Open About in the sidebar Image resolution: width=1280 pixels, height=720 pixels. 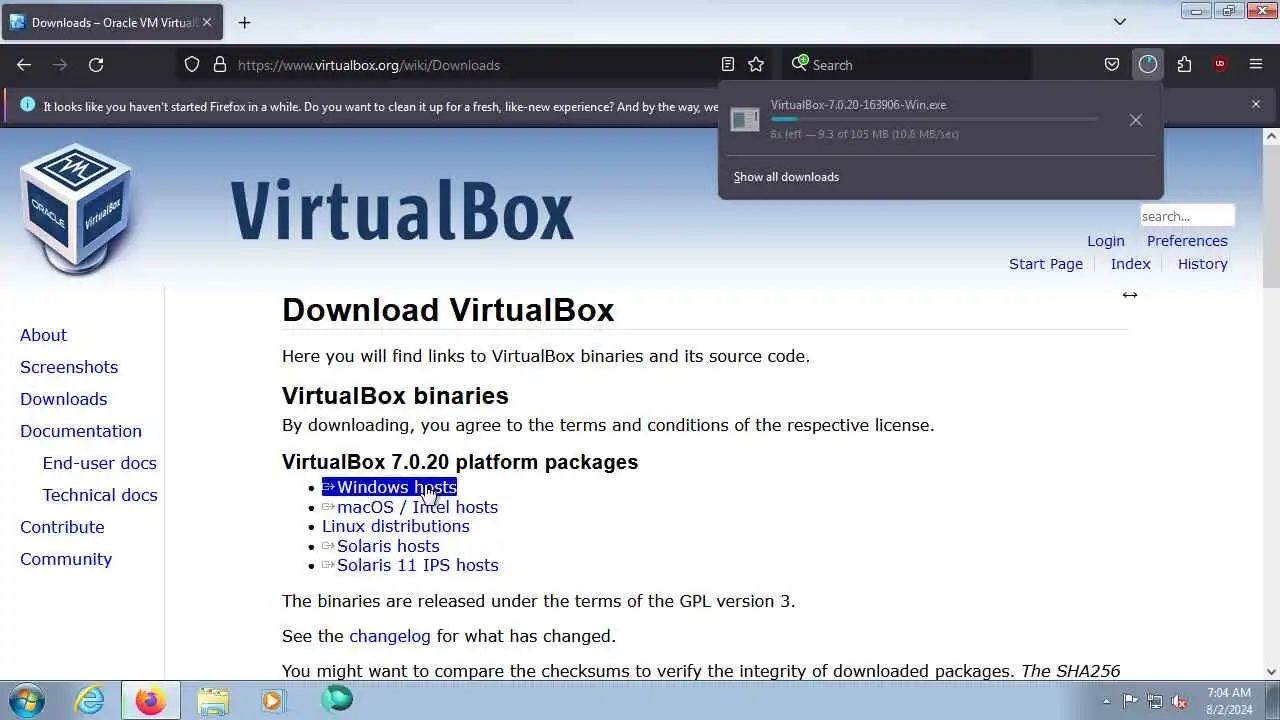pos(43,335)
